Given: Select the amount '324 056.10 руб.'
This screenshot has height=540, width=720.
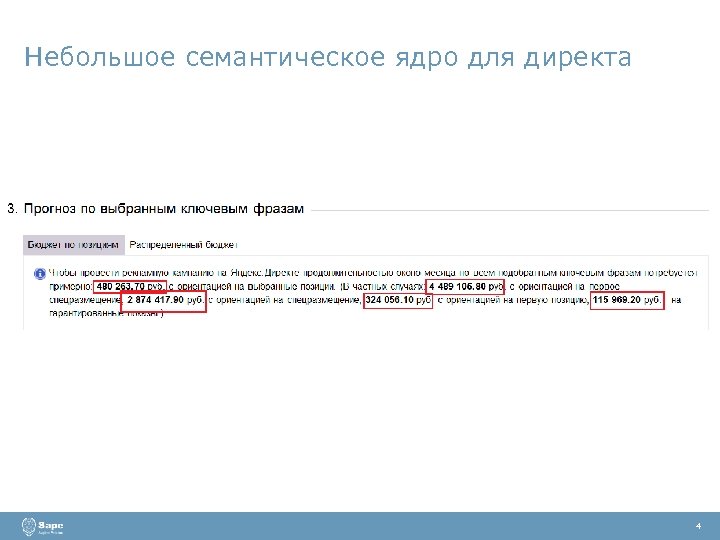Looking at the screenshot, I should click(x=398, y=300).
